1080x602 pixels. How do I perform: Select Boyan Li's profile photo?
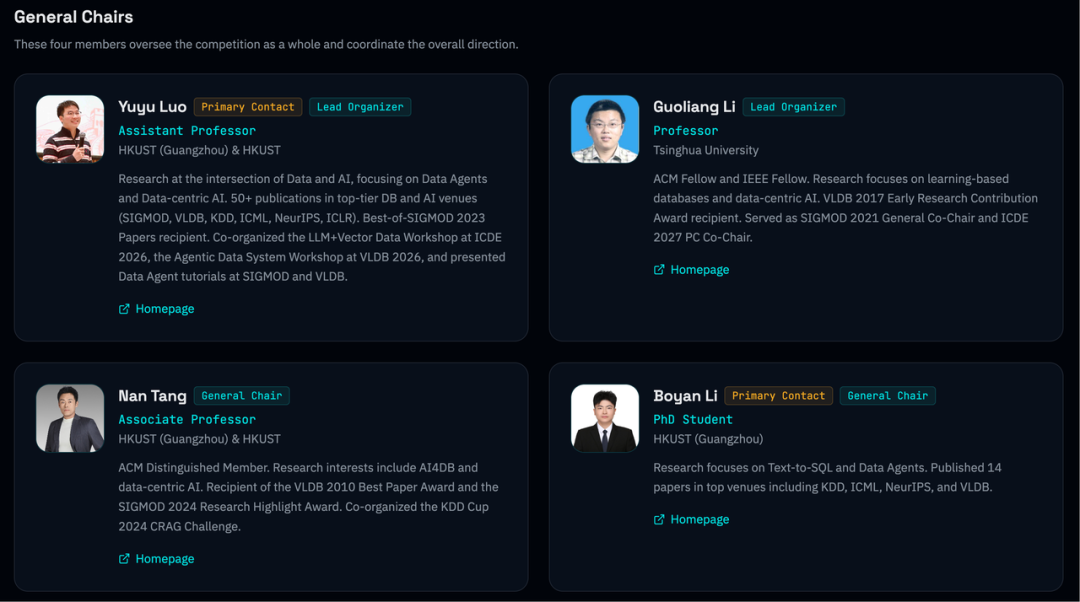coord(605,418)
